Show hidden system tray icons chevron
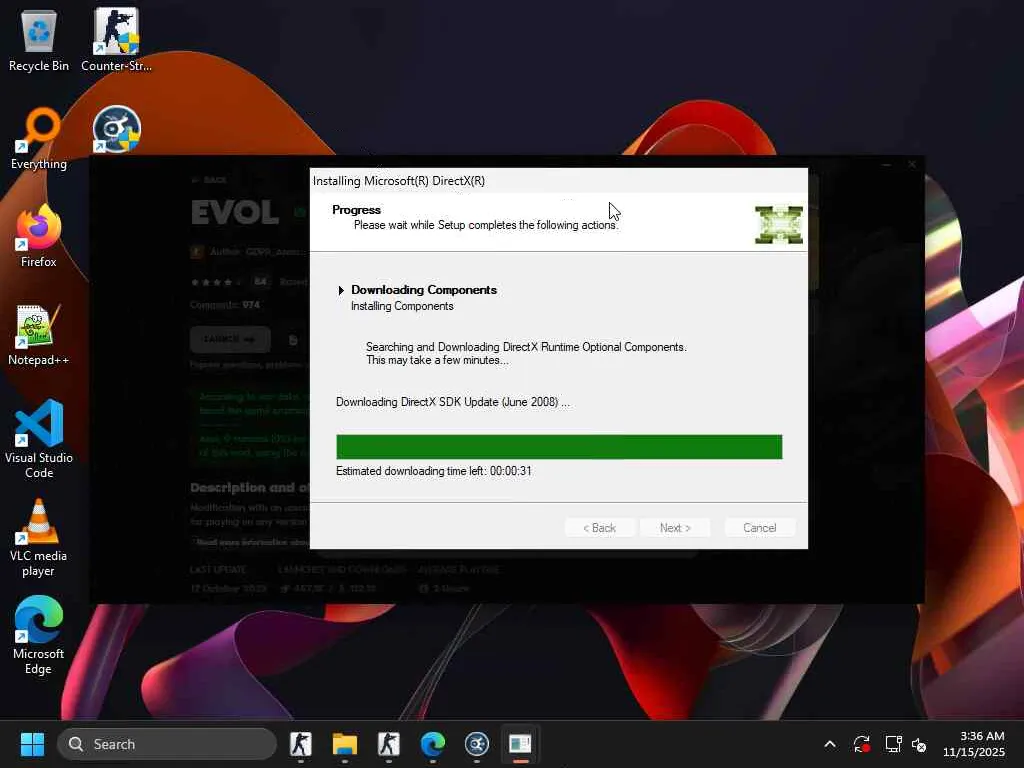 pos(830,744)
